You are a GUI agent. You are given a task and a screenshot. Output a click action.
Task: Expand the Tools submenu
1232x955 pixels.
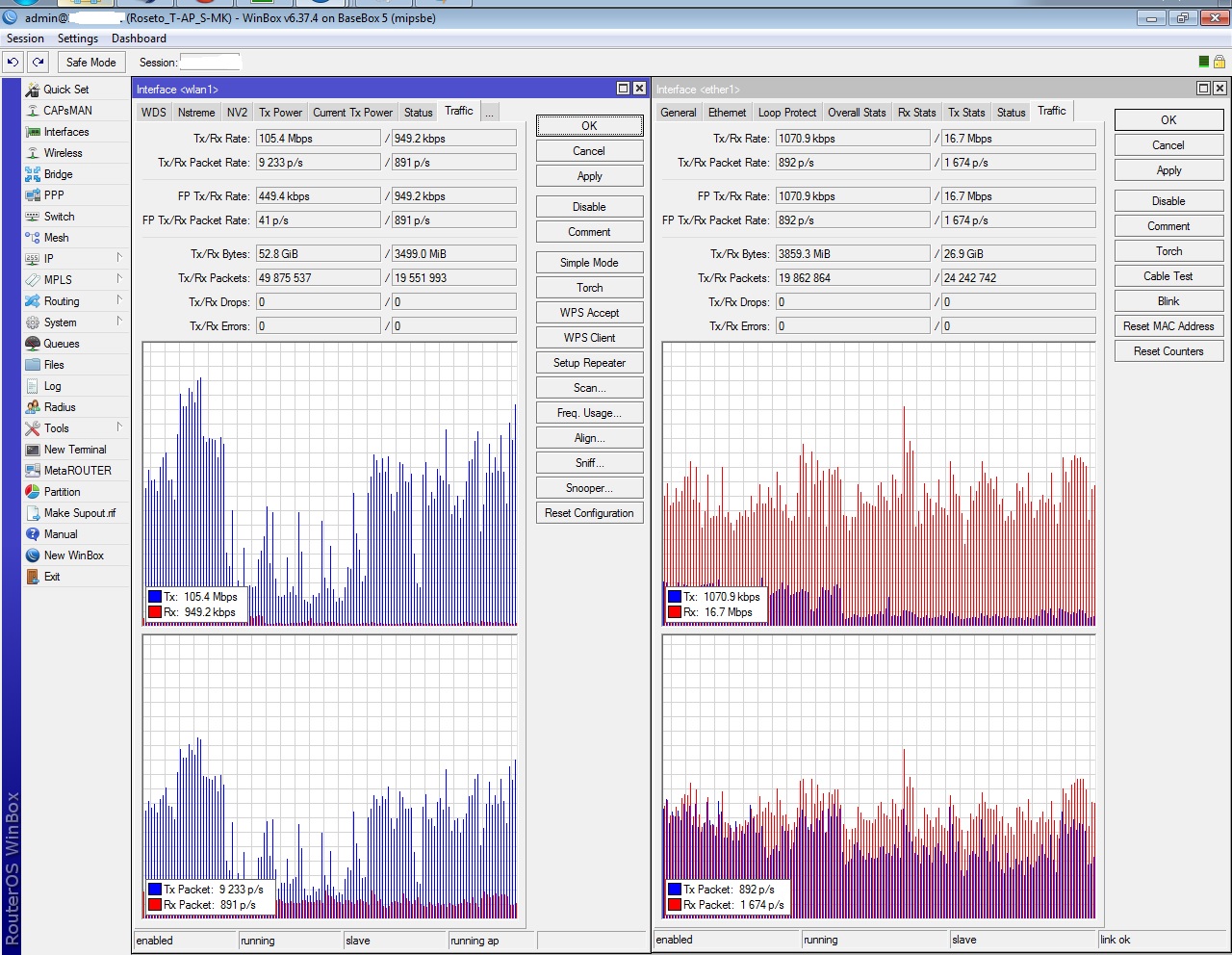[119, 427]
